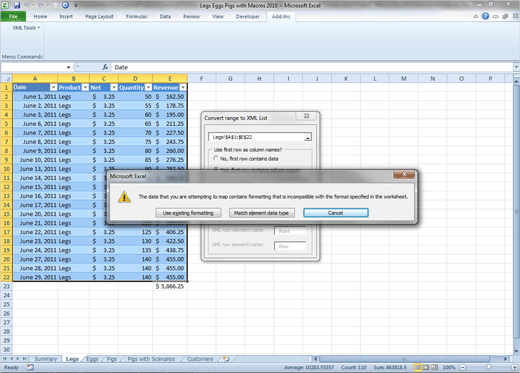Viewport: 520px width, 373px height.
Task: Click the Undo icon in quick access toolbar
Action: (x=27, y=5)
